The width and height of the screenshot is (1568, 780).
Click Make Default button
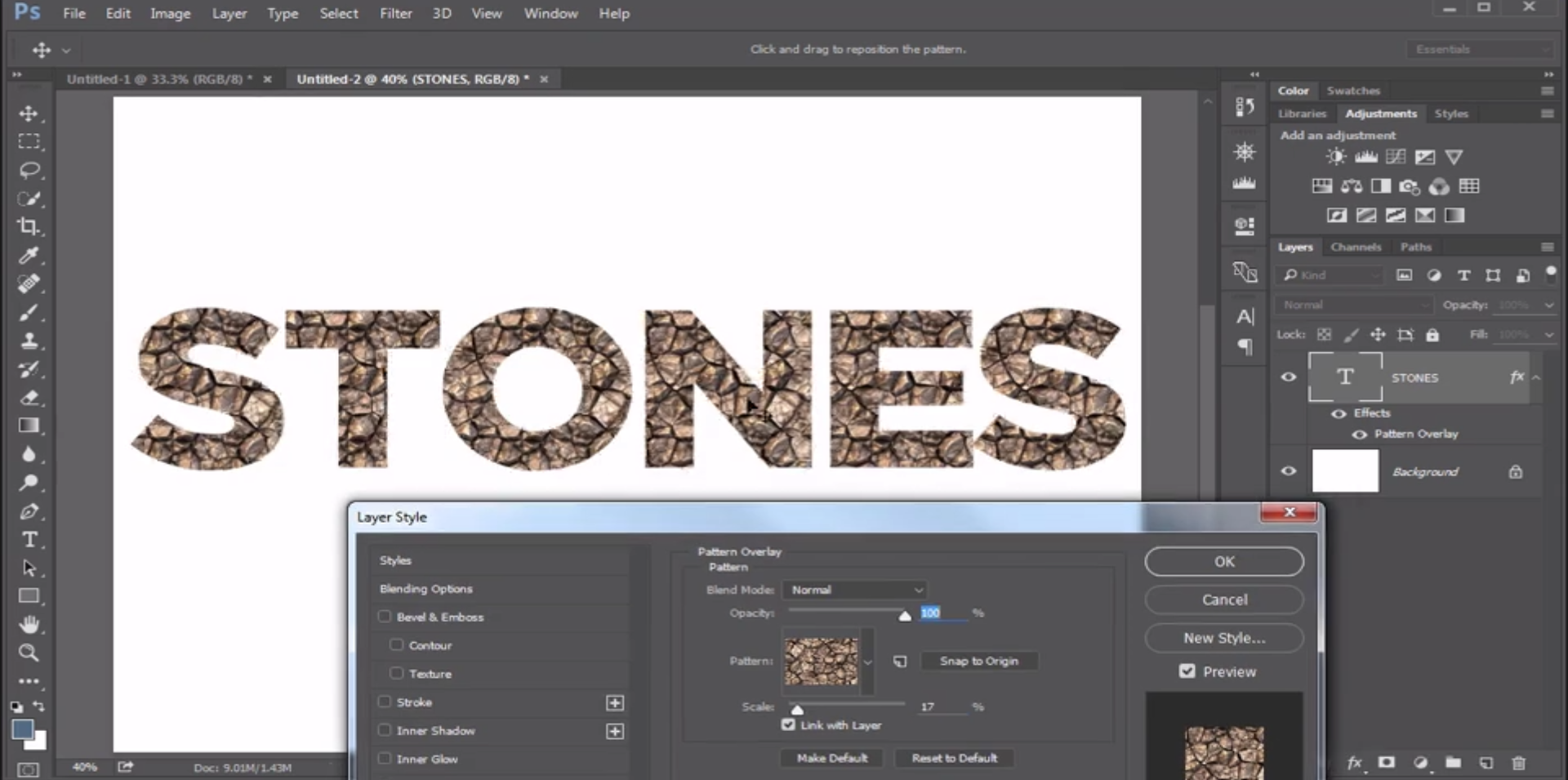coord(831,758)
